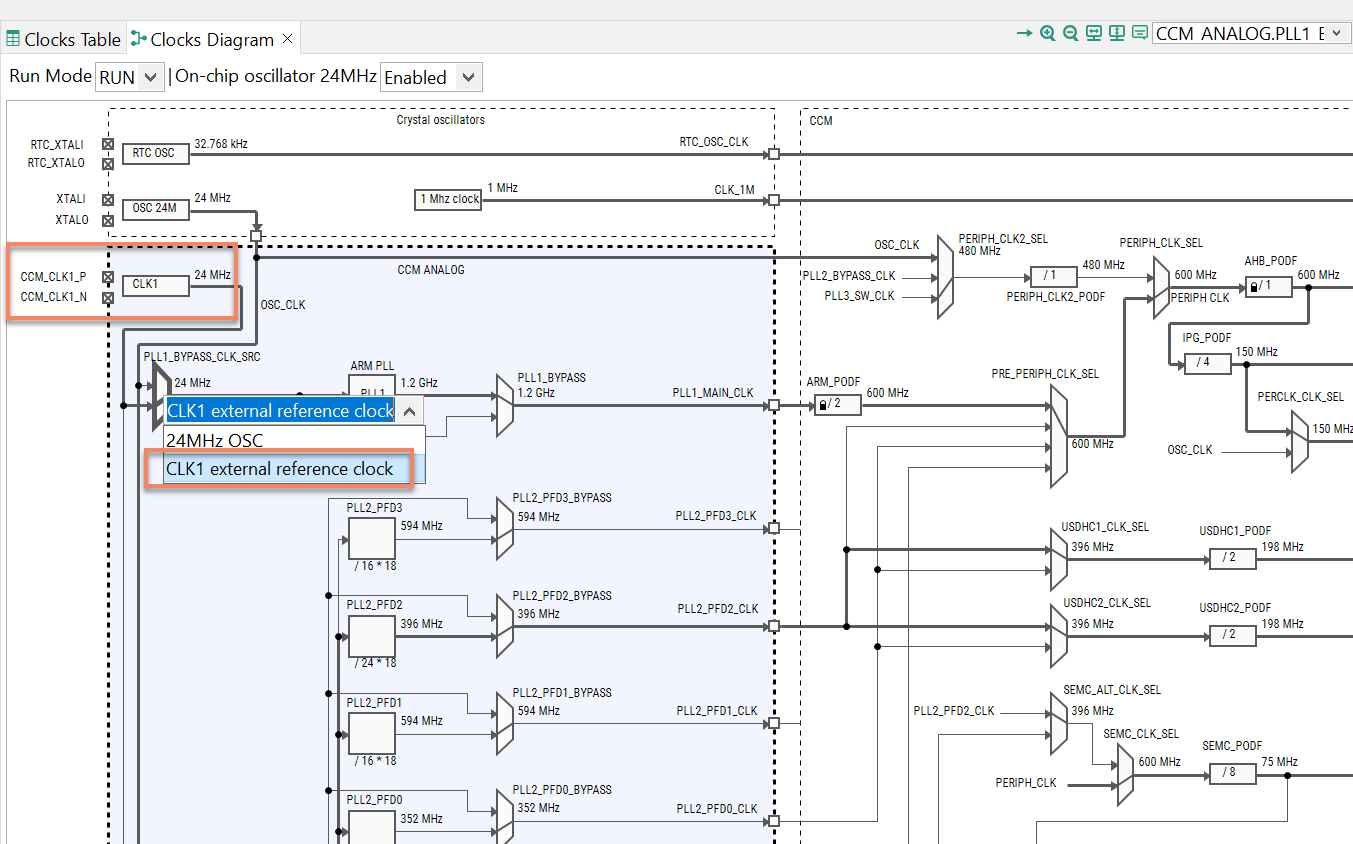This screenshot has height=844, width=1353.
Task: Click the lock icon on ARM_PODF divider
Action: (822, 404)
